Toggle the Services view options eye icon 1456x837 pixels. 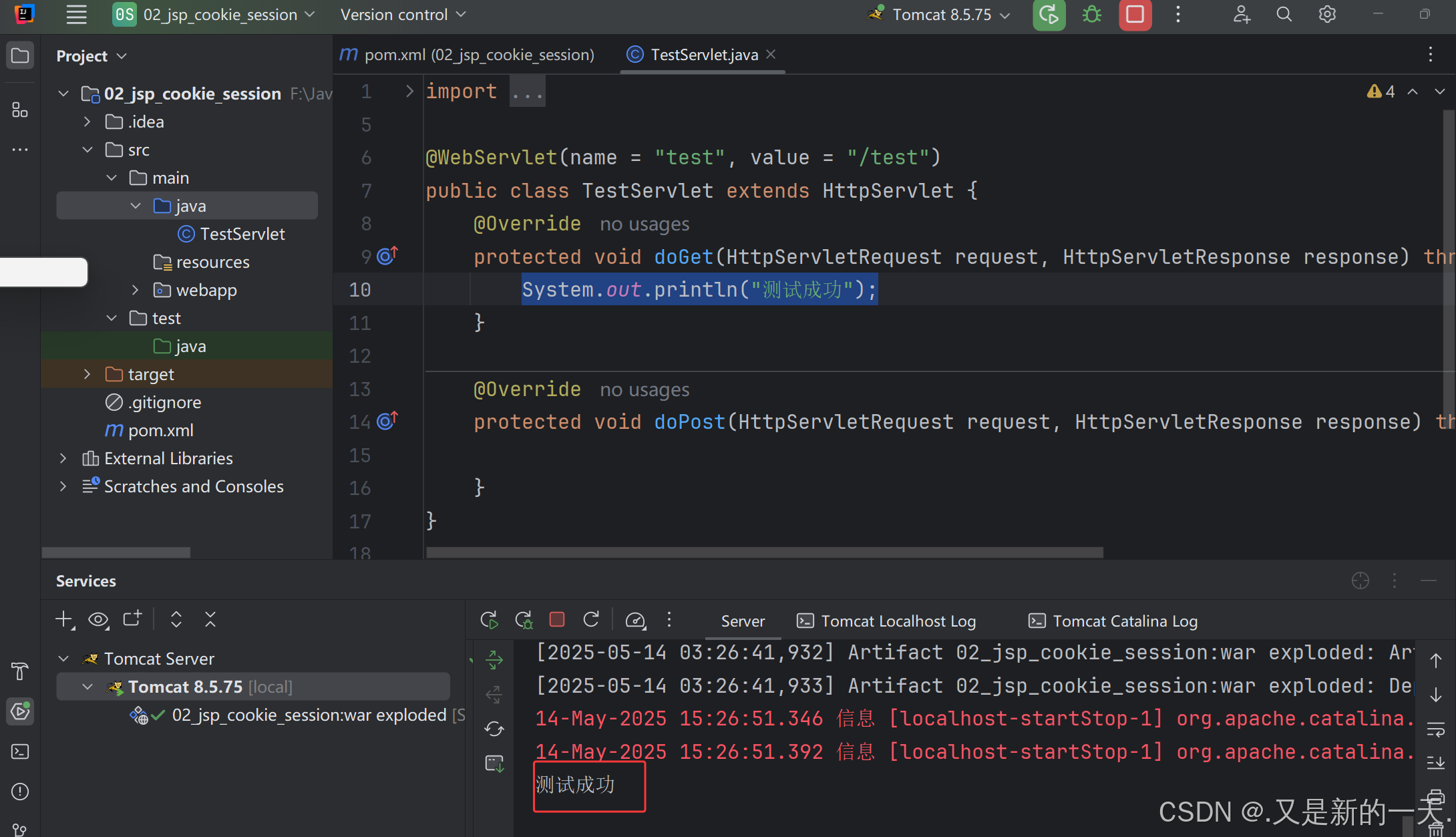coord(99,620)
